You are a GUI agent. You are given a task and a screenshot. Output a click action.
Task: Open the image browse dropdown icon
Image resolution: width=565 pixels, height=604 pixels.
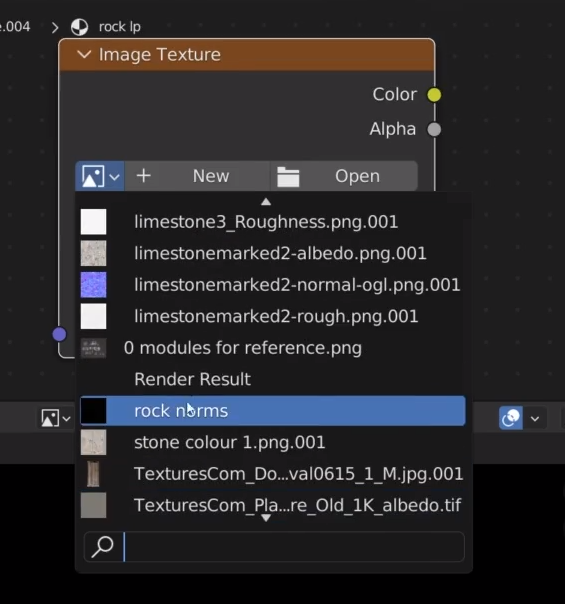pyautogui.click(x=100, y=176)
